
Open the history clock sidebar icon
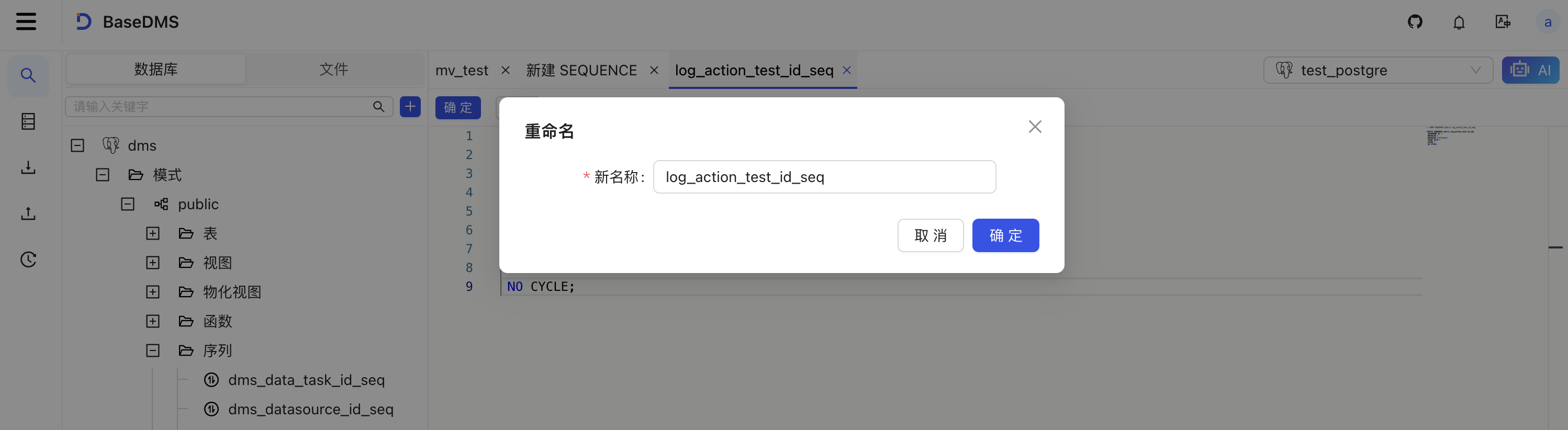(28, 259)
